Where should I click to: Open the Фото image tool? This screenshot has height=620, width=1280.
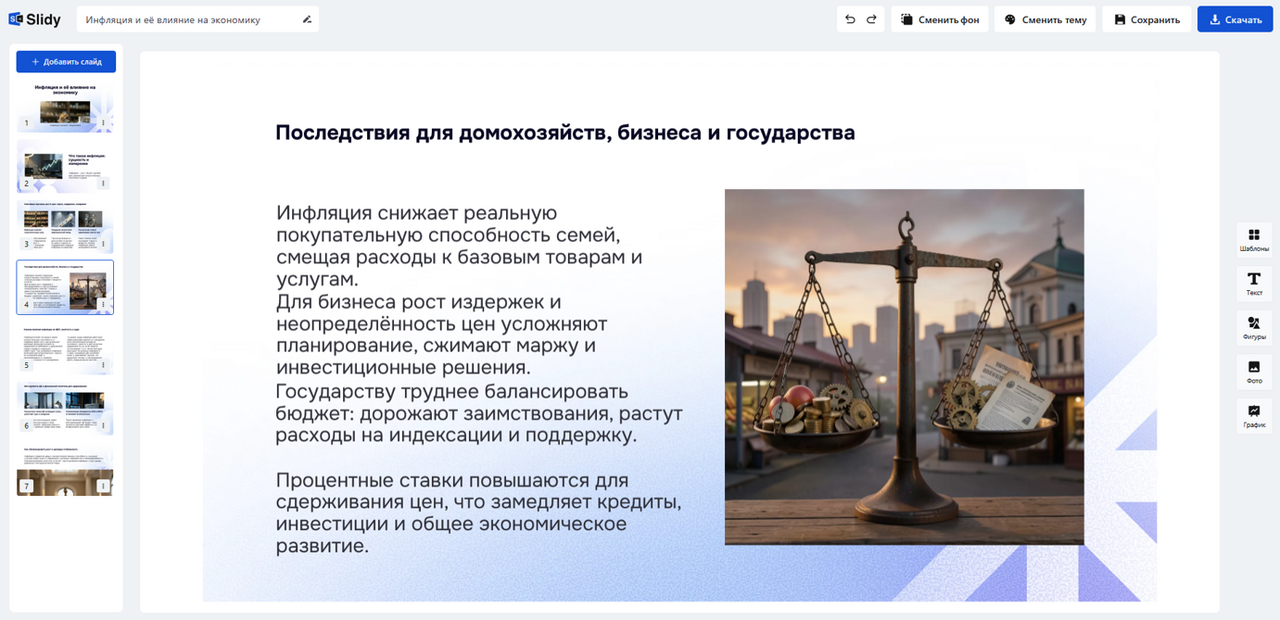point(1254,372)
